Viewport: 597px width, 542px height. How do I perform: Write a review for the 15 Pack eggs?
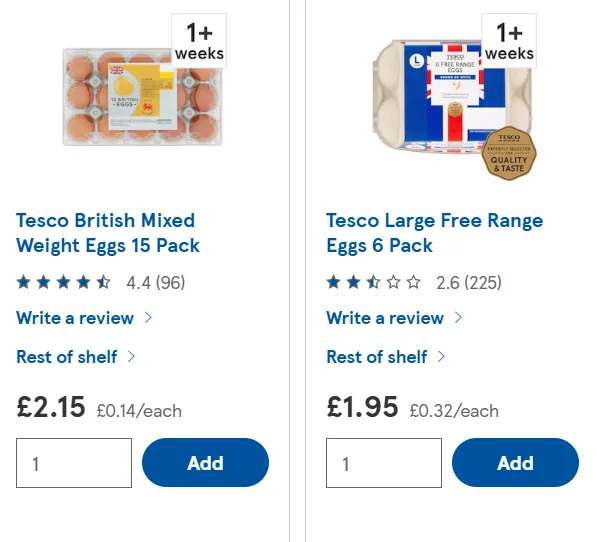tap(75, 318)
